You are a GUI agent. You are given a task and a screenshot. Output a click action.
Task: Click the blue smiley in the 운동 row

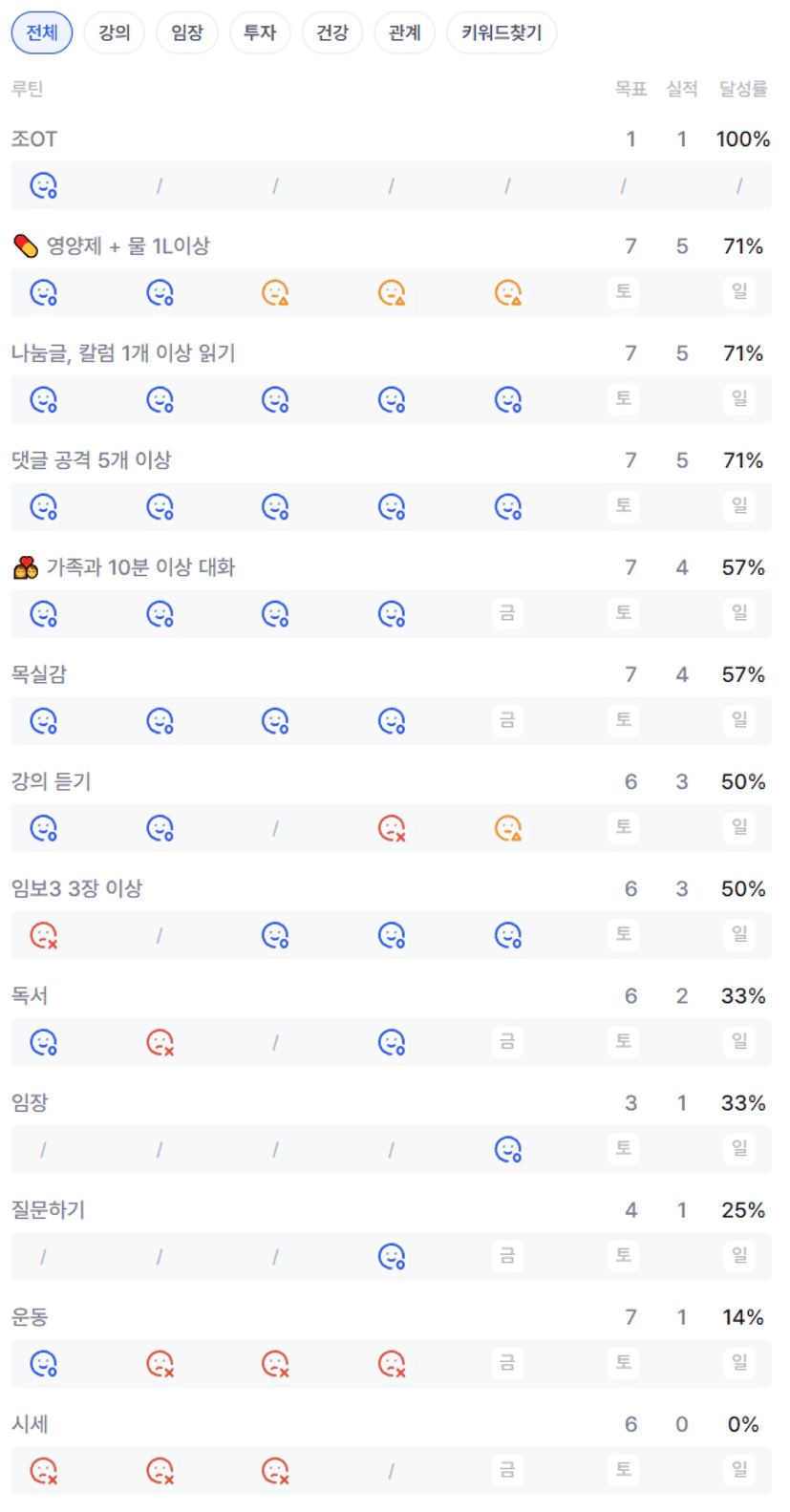pos(44,1363)
